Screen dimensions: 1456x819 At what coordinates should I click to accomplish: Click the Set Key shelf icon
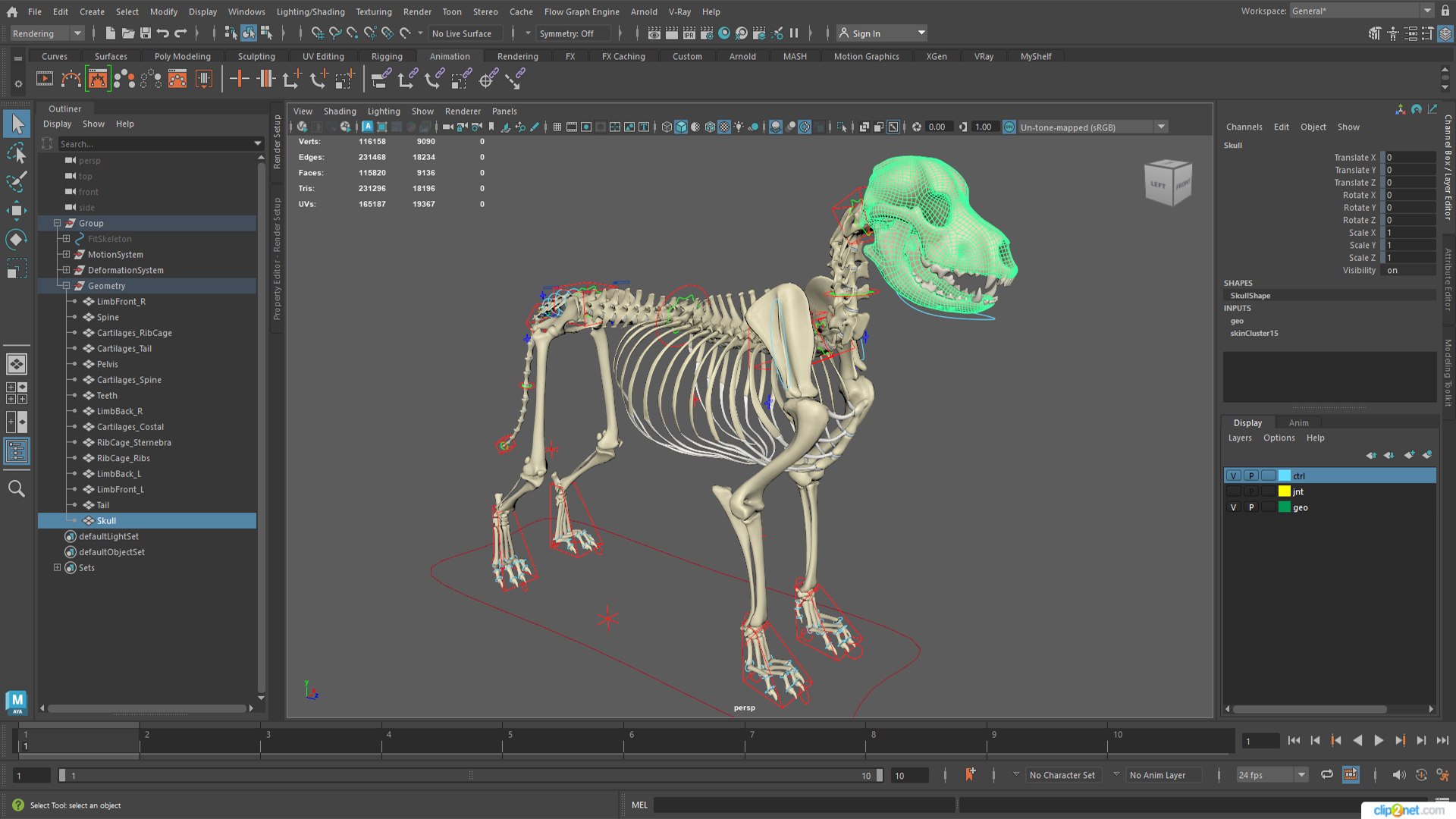tap(240, 78)
